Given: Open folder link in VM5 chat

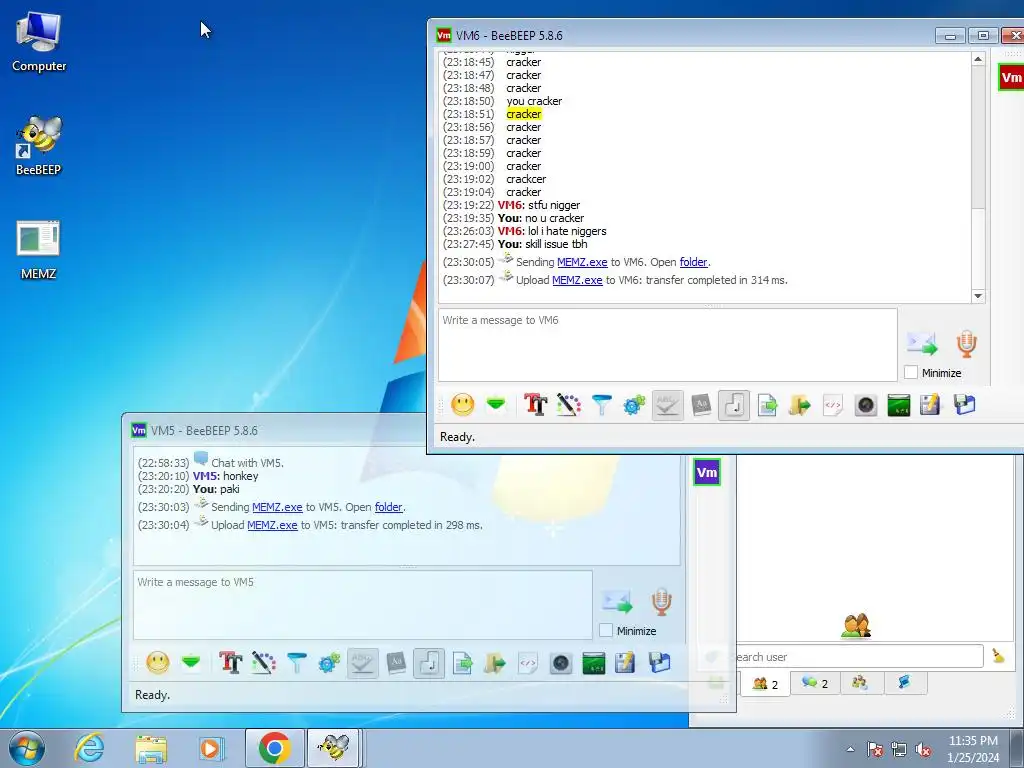Looking at the screenshot, I should [389, 507].
